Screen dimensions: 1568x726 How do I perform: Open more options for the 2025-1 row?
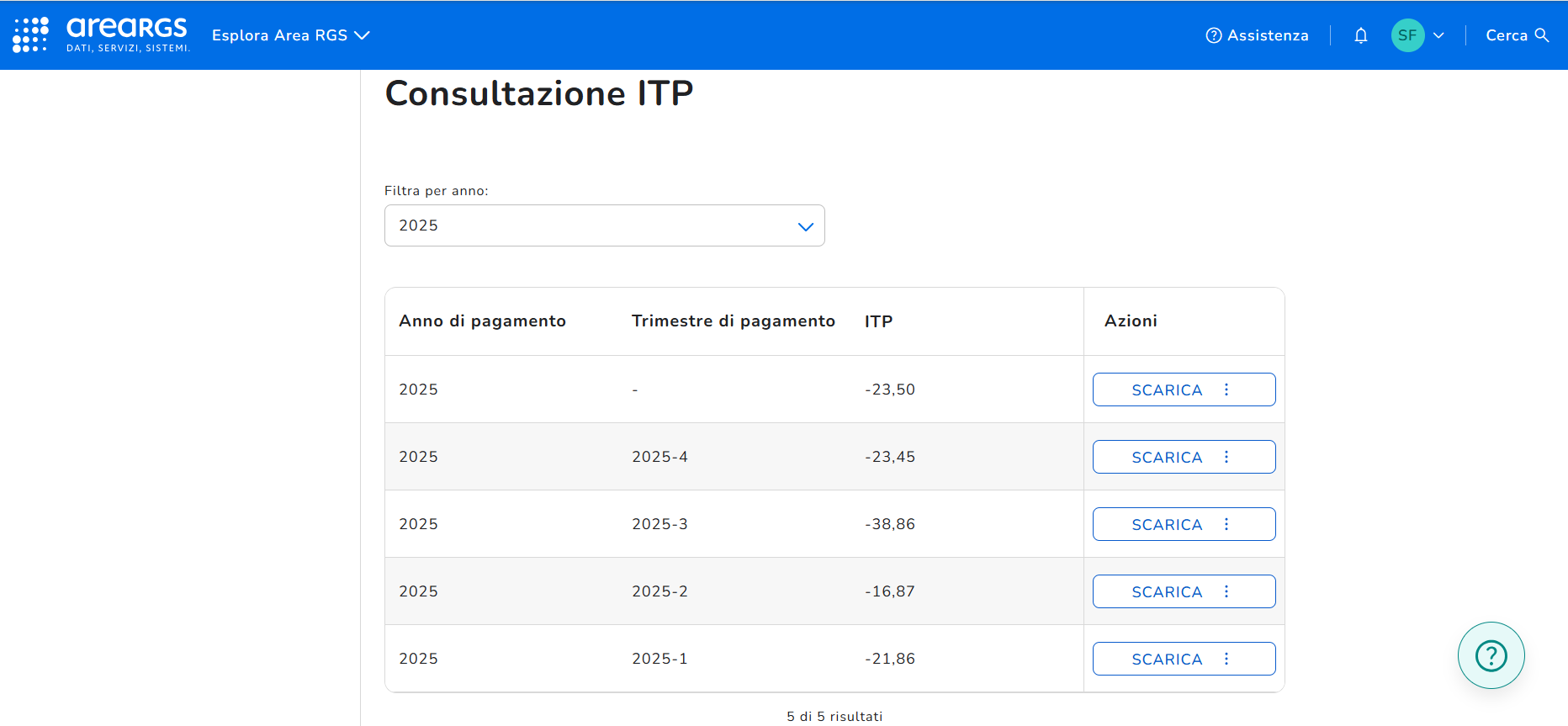(1226, 659)
